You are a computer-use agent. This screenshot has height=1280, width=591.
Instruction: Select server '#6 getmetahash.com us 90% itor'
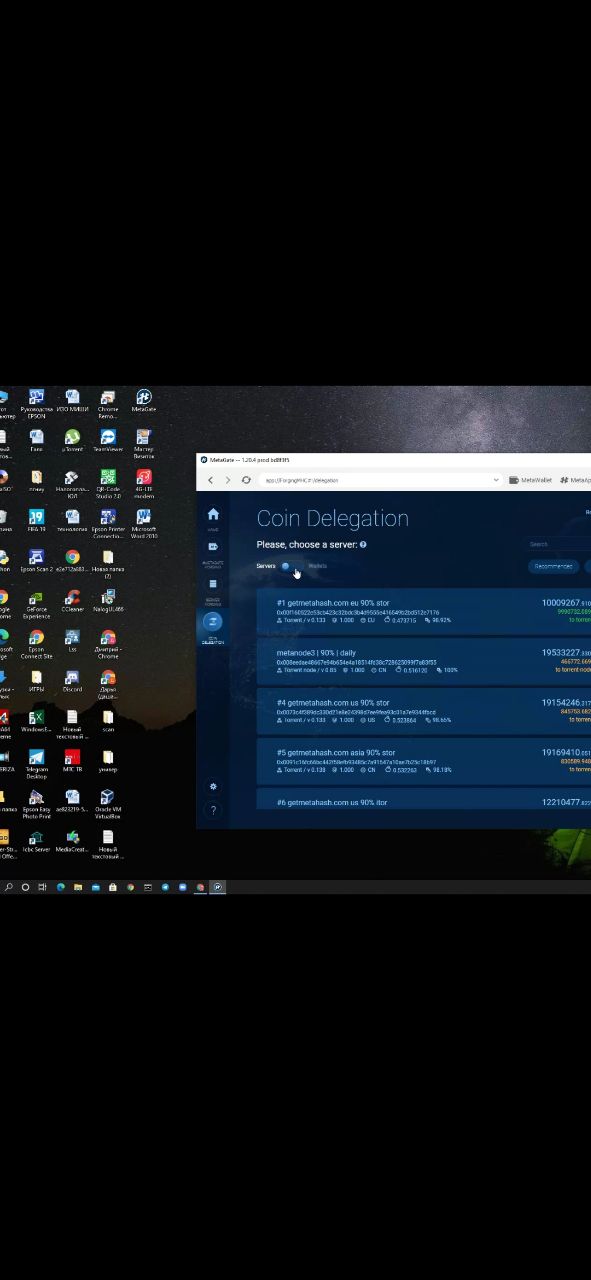click(x=424, y=800)
